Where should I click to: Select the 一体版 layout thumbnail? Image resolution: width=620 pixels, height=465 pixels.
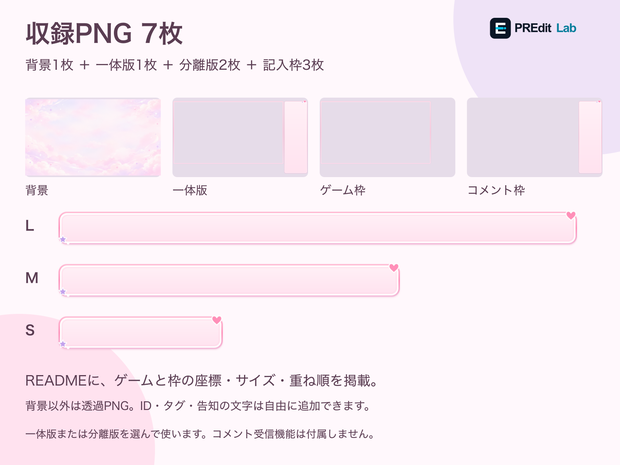(240, 137)
